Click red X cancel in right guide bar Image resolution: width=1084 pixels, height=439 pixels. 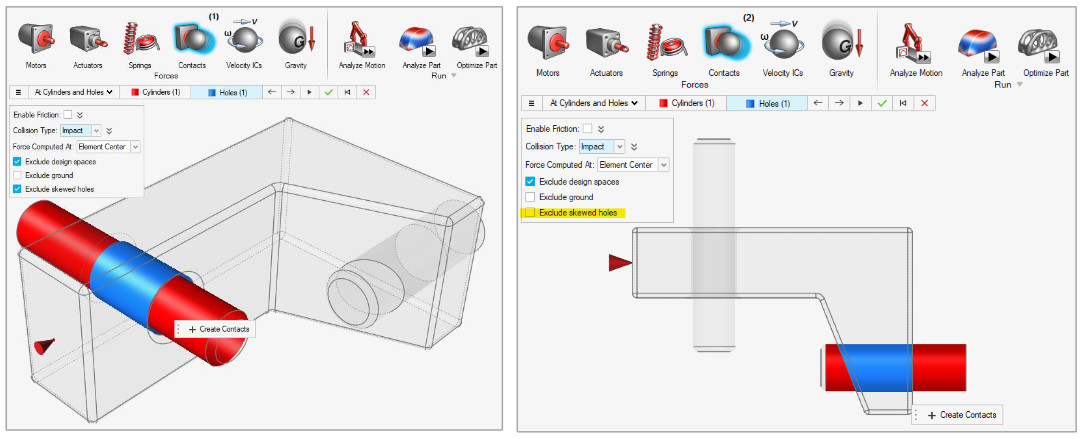pos(924,103)
